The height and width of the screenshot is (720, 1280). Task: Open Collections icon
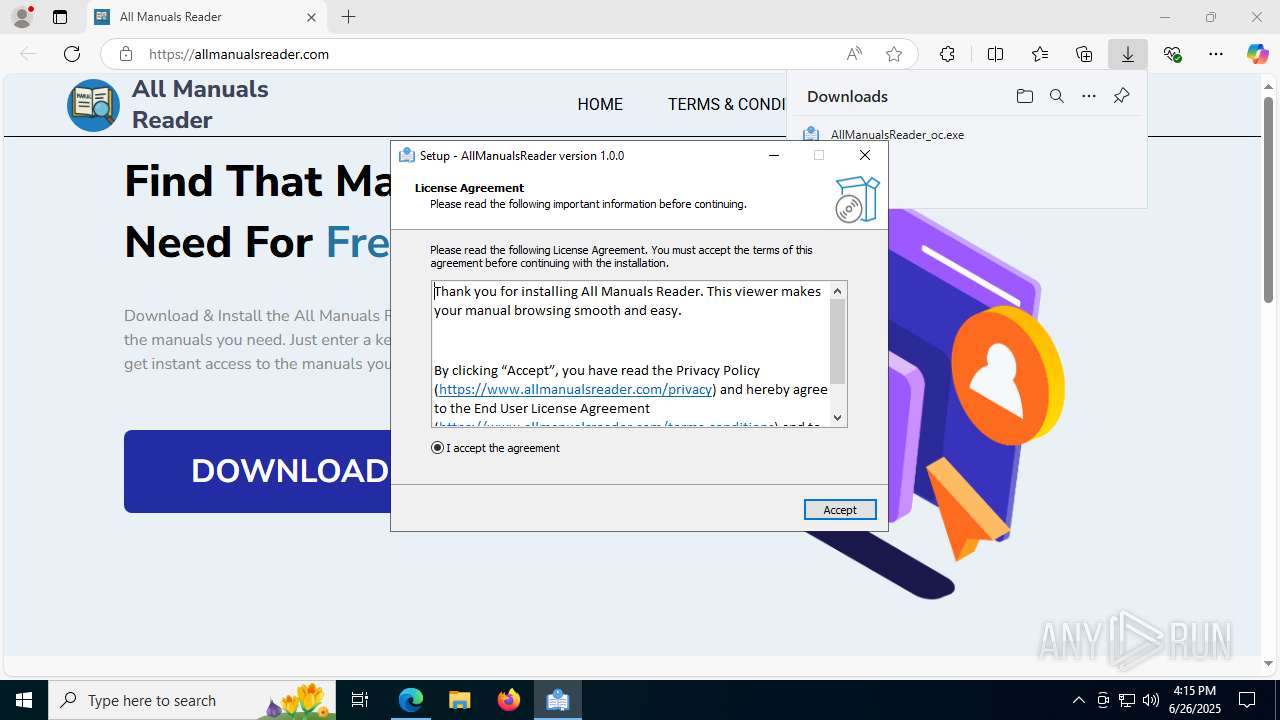(1084, 54)
